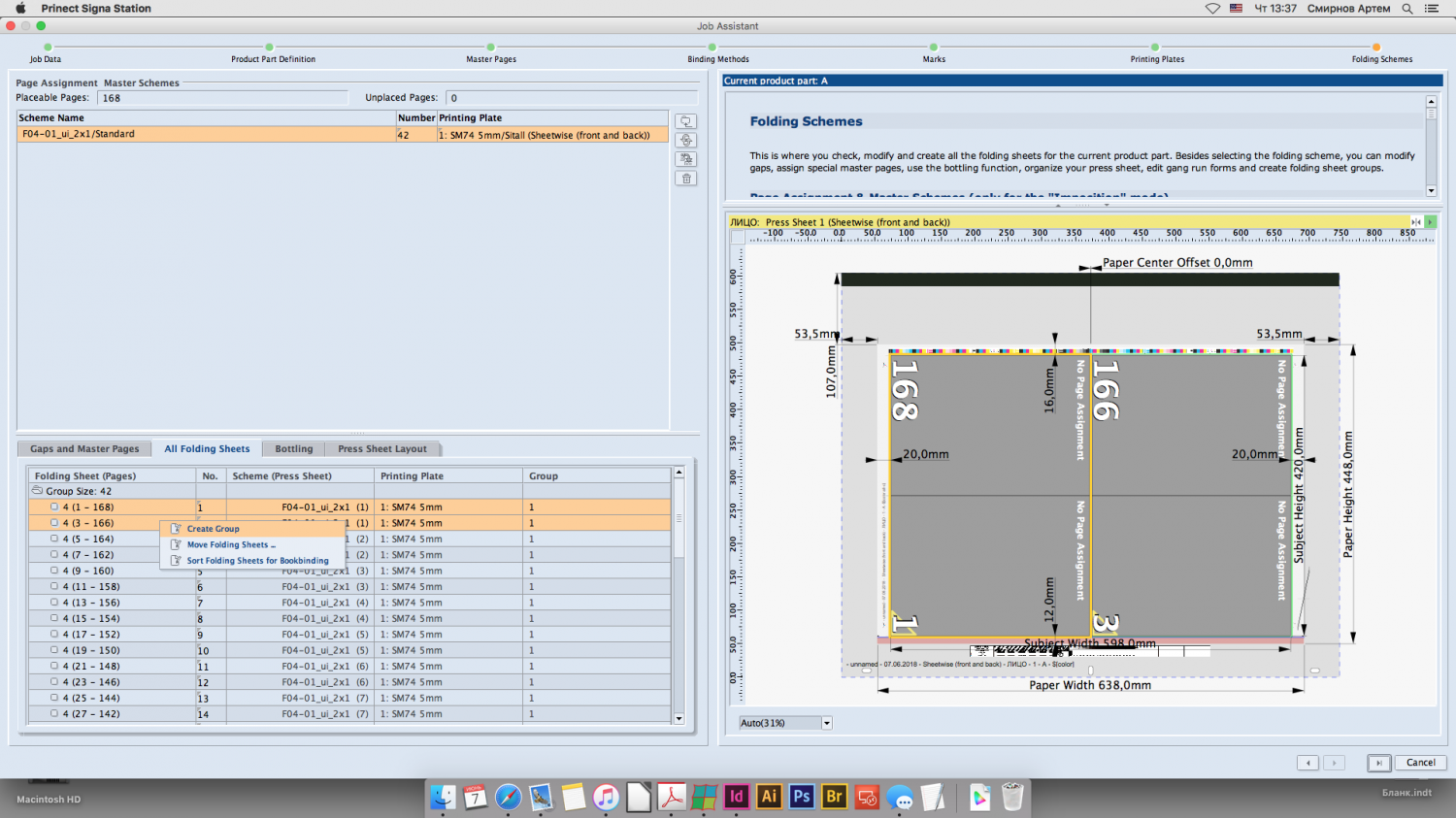Click the green next-sheet arrow in preview header

1430,222
